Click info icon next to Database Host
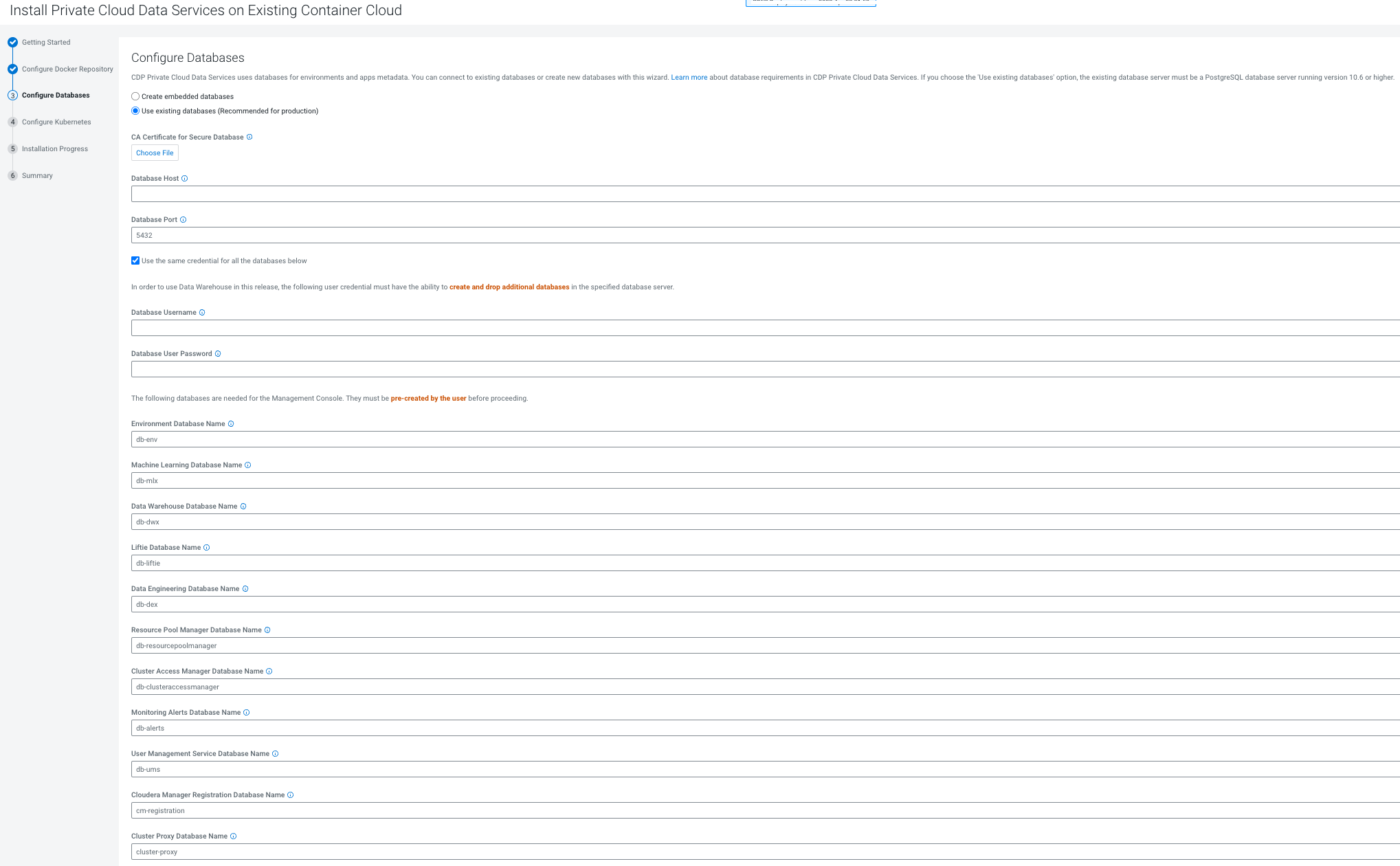Image resolution: width=1400 pixels, height=866 pixels. (x=184, y=179)
